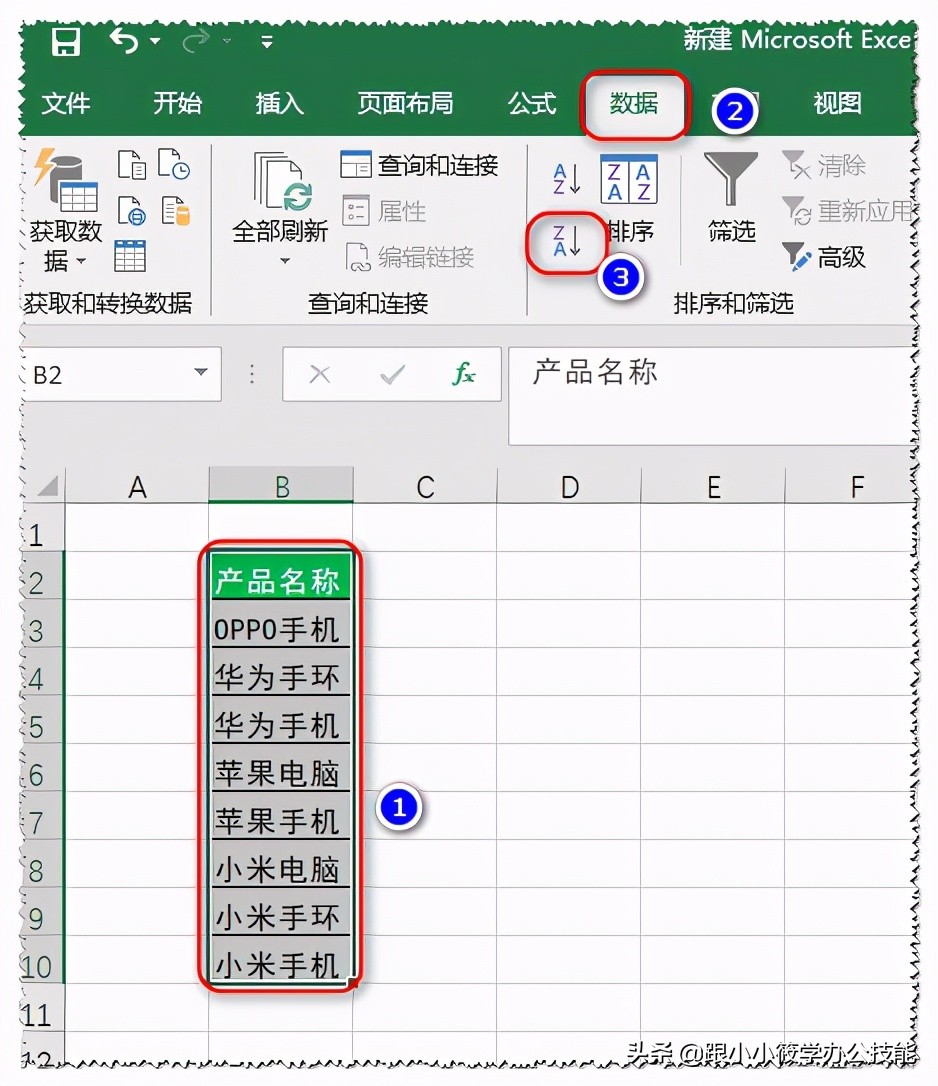Click the Cancel X in formula bar
Image resolution: width=938 pixels, height=1086 pixels.
[319, 375]
